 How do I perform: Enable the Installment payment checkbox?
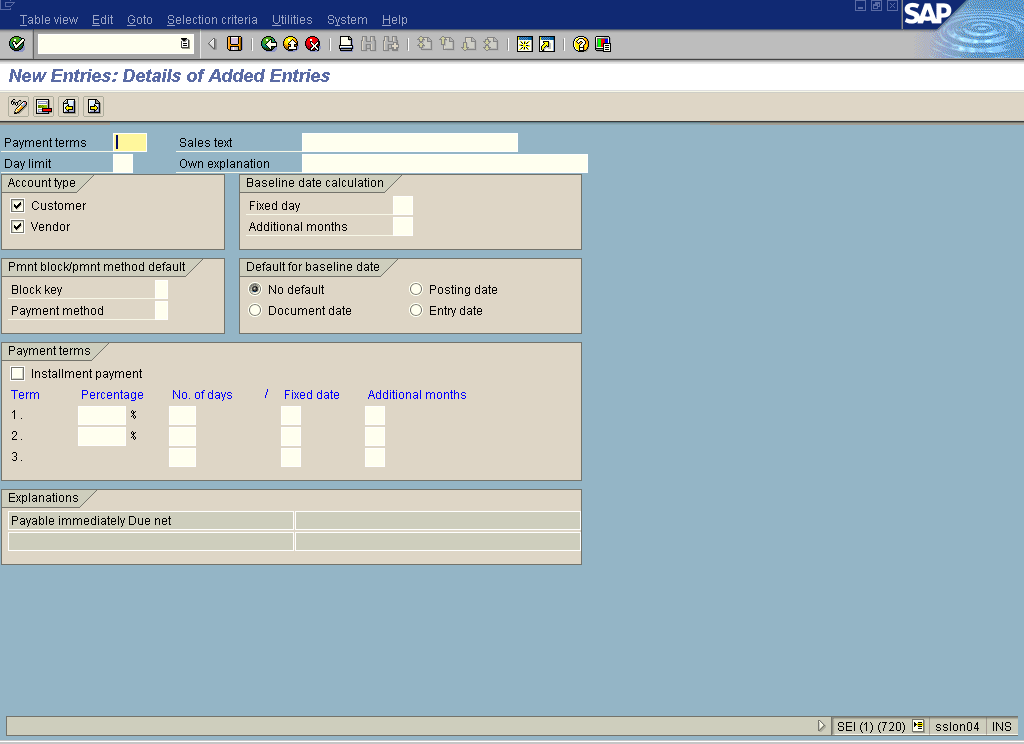point(18,374)
